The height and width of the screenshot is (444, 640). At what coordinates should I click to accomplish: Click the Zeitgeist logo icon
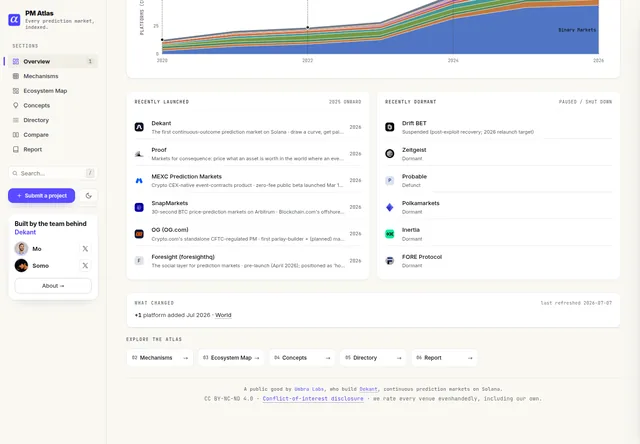pos(390,154)
